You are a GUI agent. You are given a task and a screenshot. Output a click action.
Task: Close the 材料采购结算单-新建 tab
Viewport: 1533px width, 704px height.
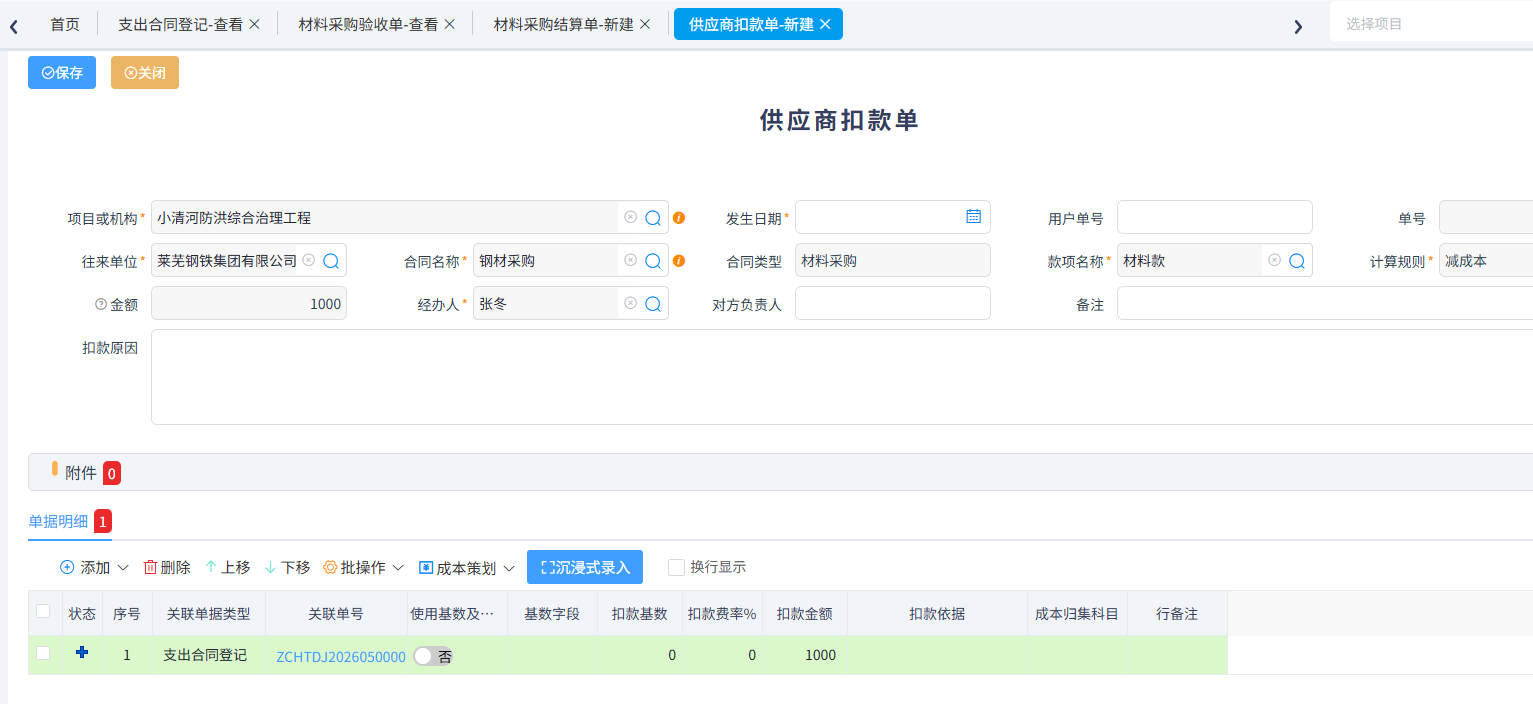[645, 24]
